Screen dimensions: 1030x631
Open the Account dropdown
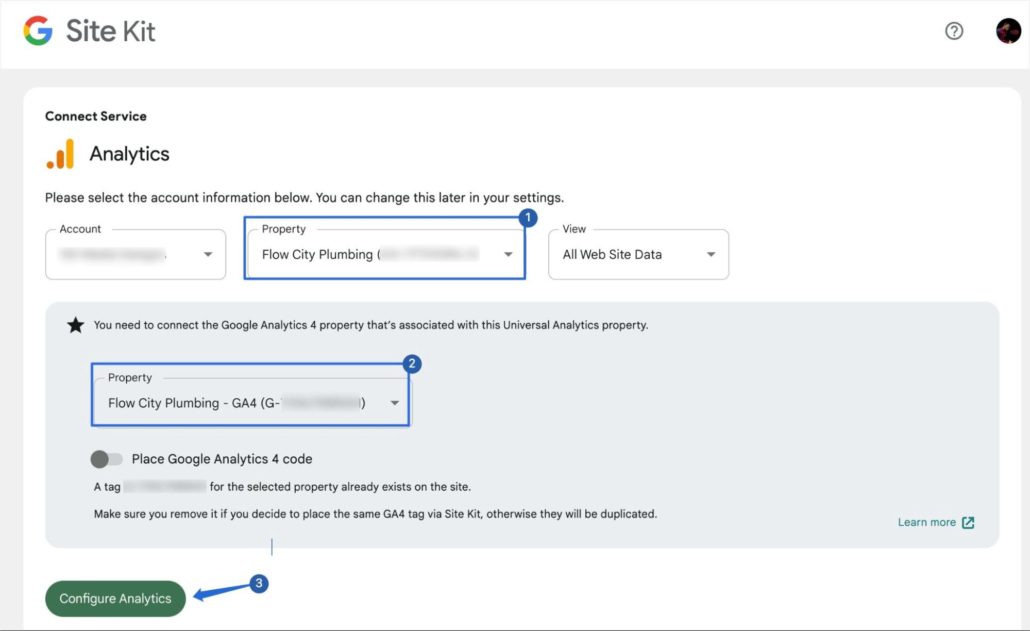coord(135,254)
